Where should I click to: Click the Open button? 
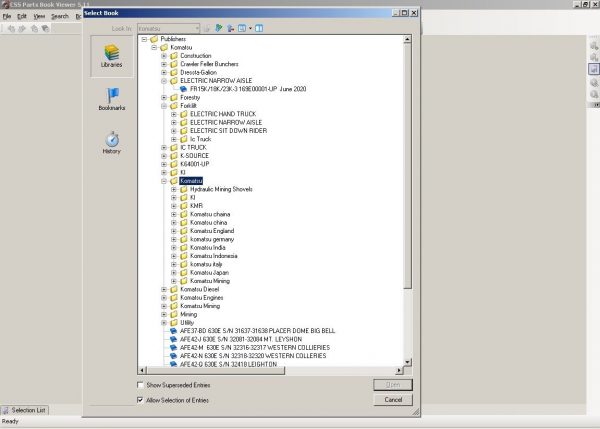pos(393,385)
